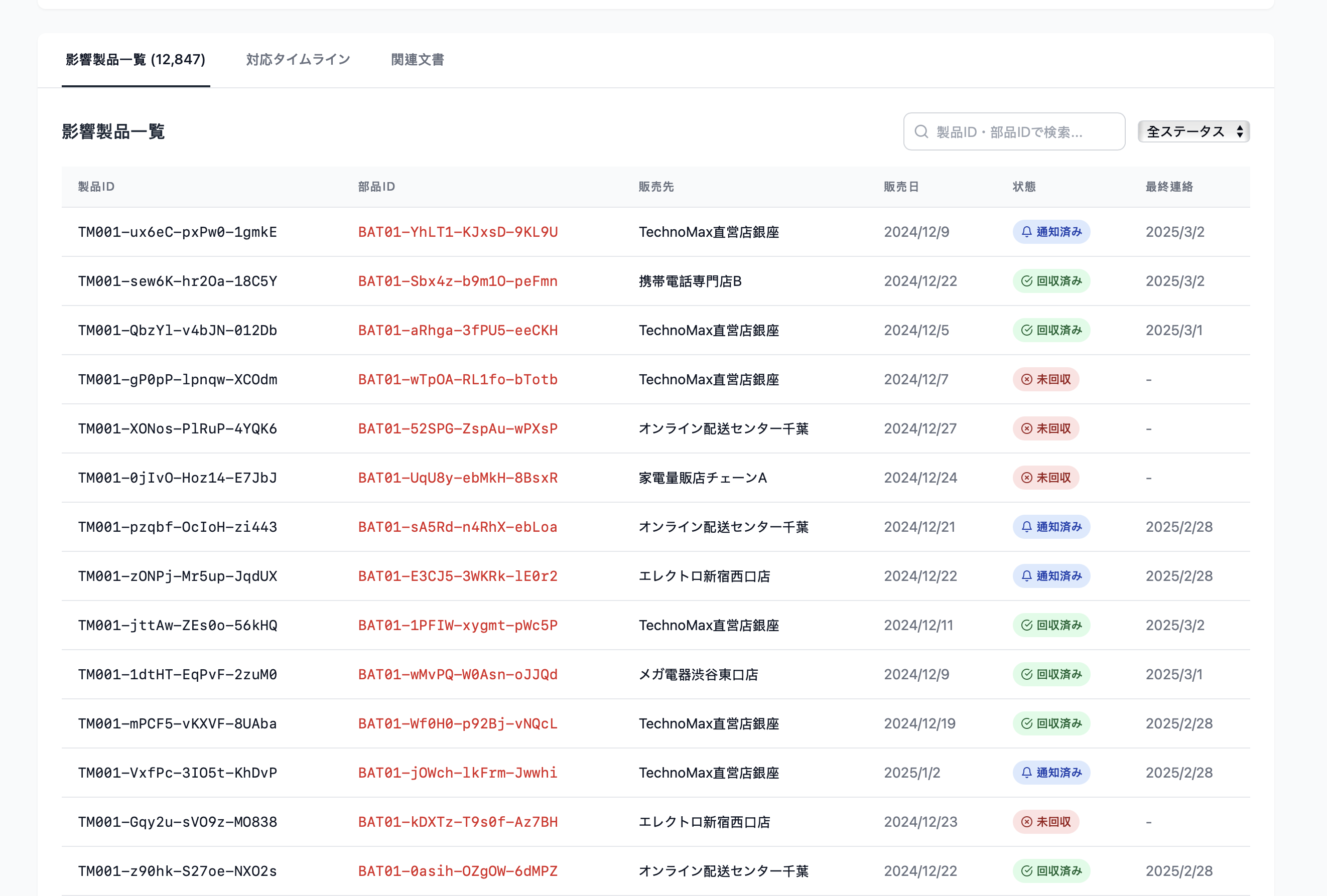Click X icon on 家電量販店チェーンA row badge
Image resolution: width=1327 pixels, height=896 pixels.
tap(1026, 478)
